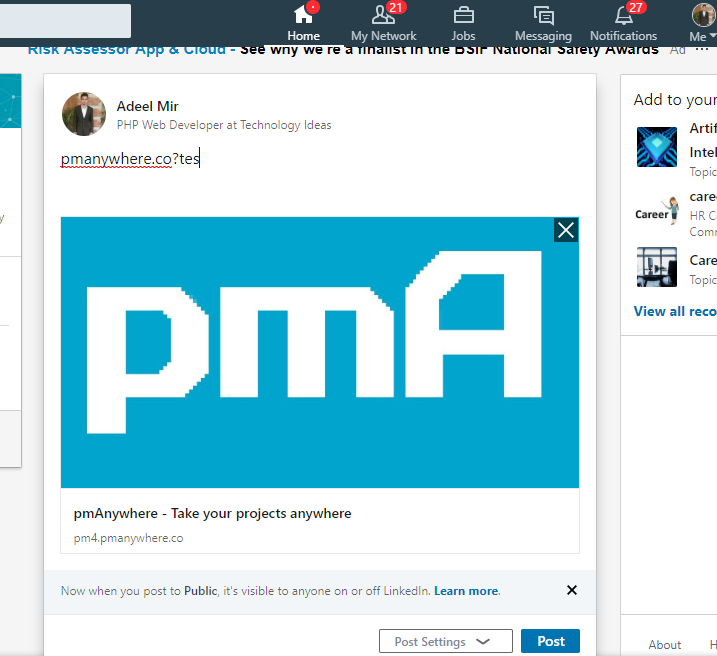Click the View all recommendations link

(x=675, y=311)
